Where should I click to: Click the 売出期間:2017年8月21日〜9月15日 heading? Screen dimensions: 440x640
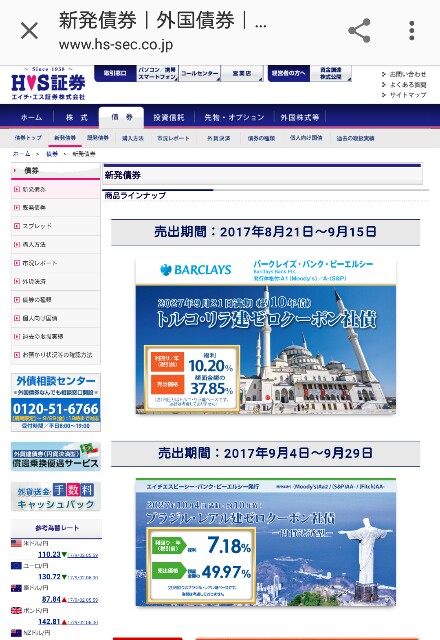pyautogui.click(x=265, y=232)
